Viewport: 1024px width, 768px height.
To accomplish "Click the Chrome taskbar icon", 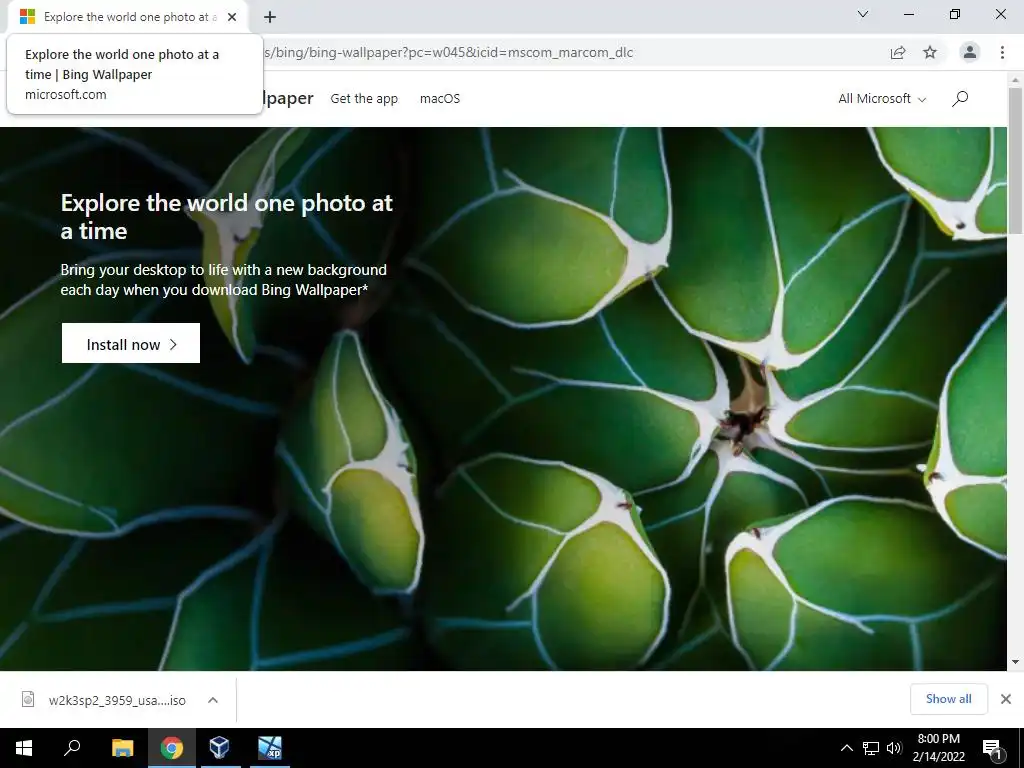I will click(x=172, y=748).
